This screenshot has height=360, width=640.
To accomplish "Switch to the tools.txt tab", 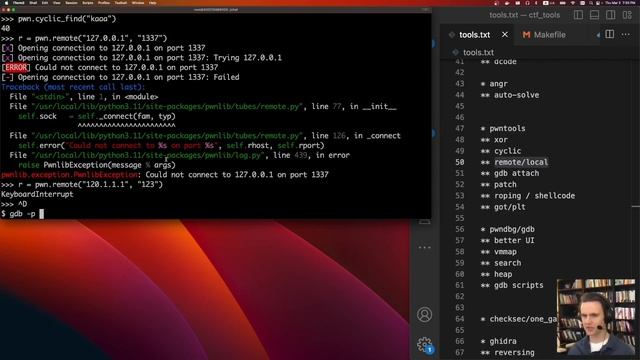I will [475, 35].
